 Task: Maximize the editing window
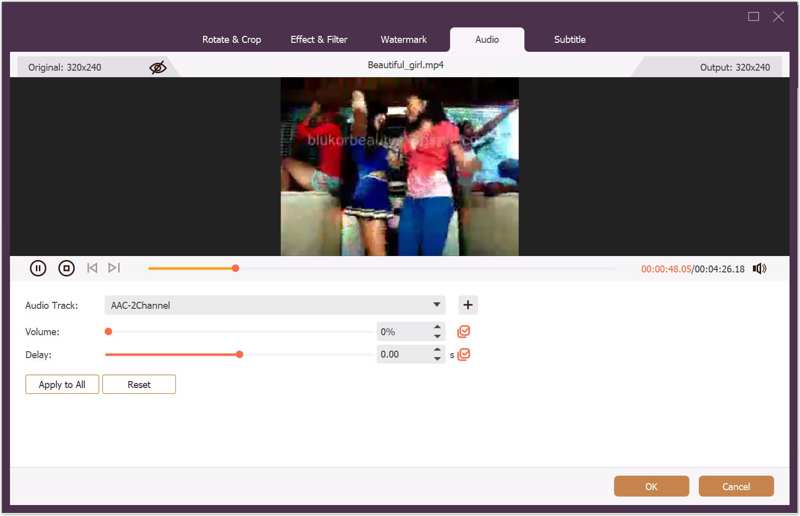point(754,16)
